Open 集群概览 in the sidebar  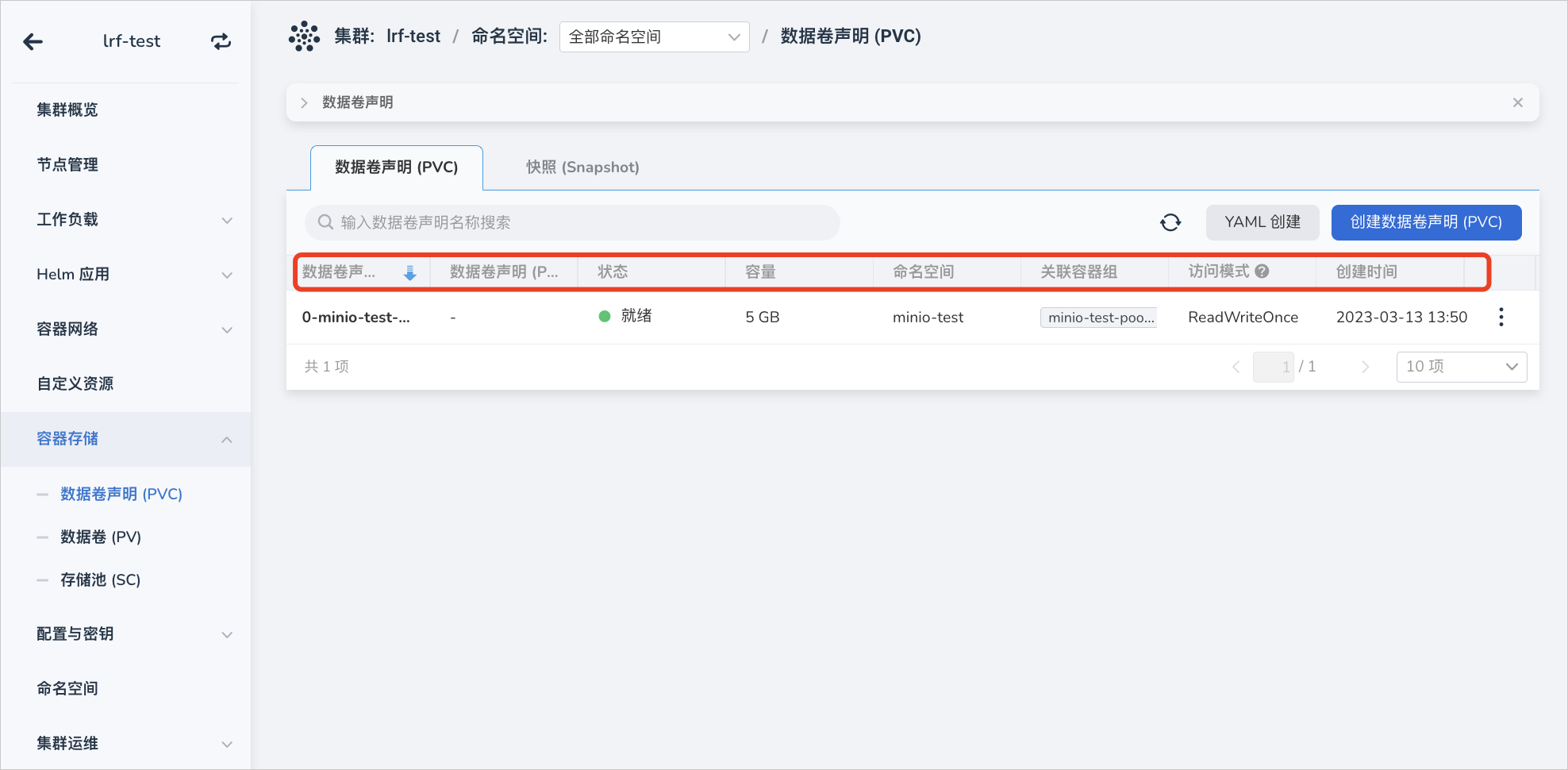point(67,110)
